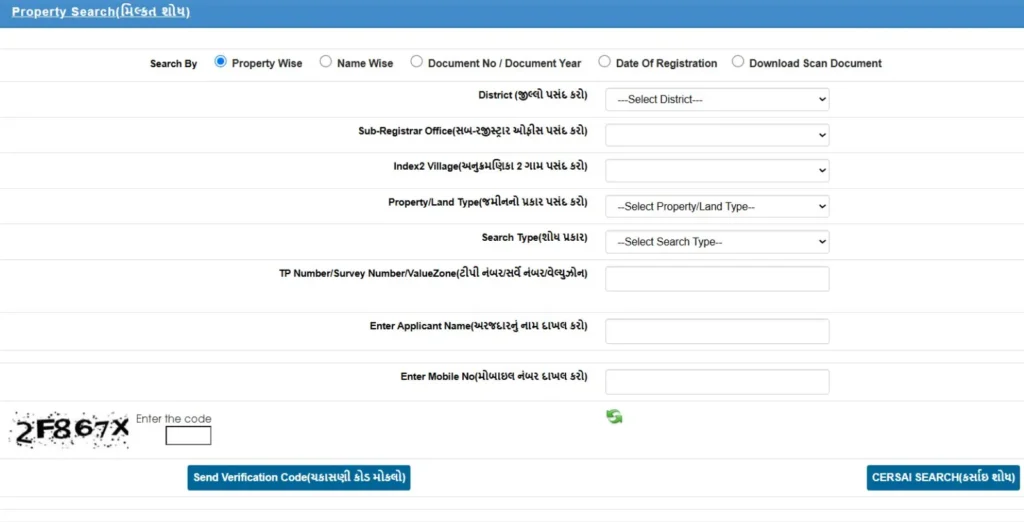Click the TP Number/Survey Number input field

pyautogui.click(x=717, y=279)
